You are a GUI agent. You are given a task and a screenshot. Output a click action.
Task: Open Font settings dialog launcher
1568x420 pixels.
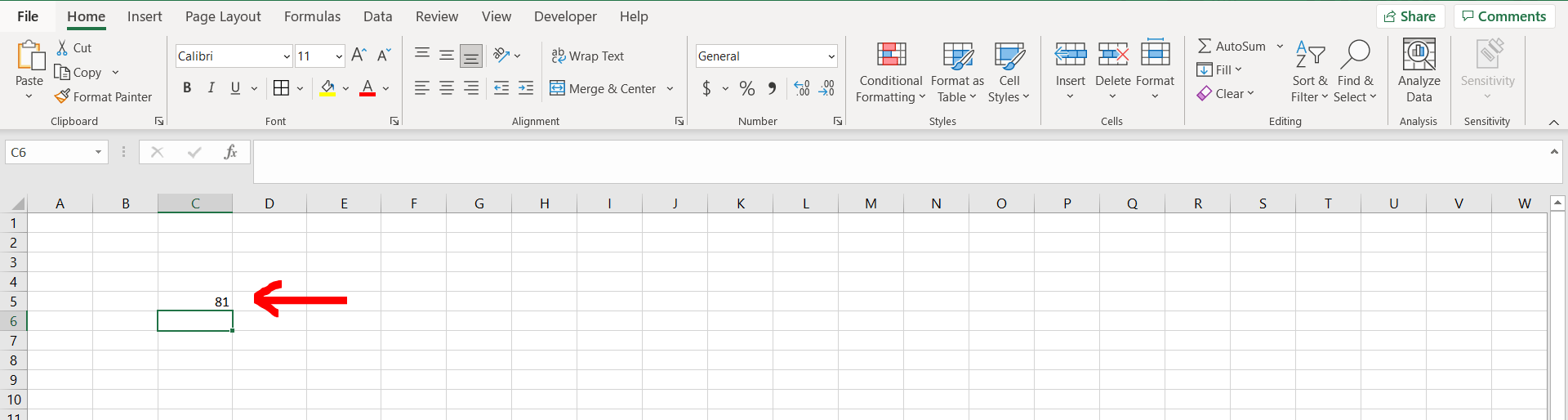click(x=394, y=121)
